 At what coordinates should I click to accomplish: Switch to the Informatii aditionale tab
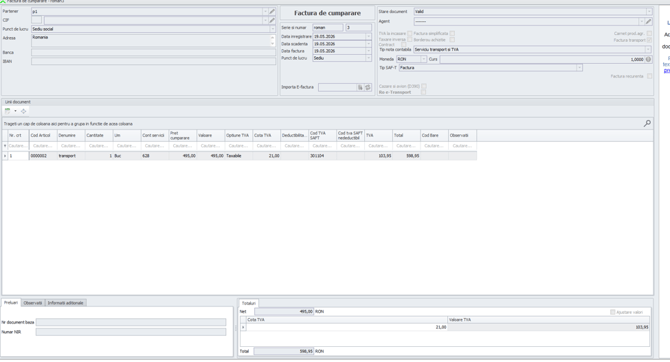click(x=65, y=303)
